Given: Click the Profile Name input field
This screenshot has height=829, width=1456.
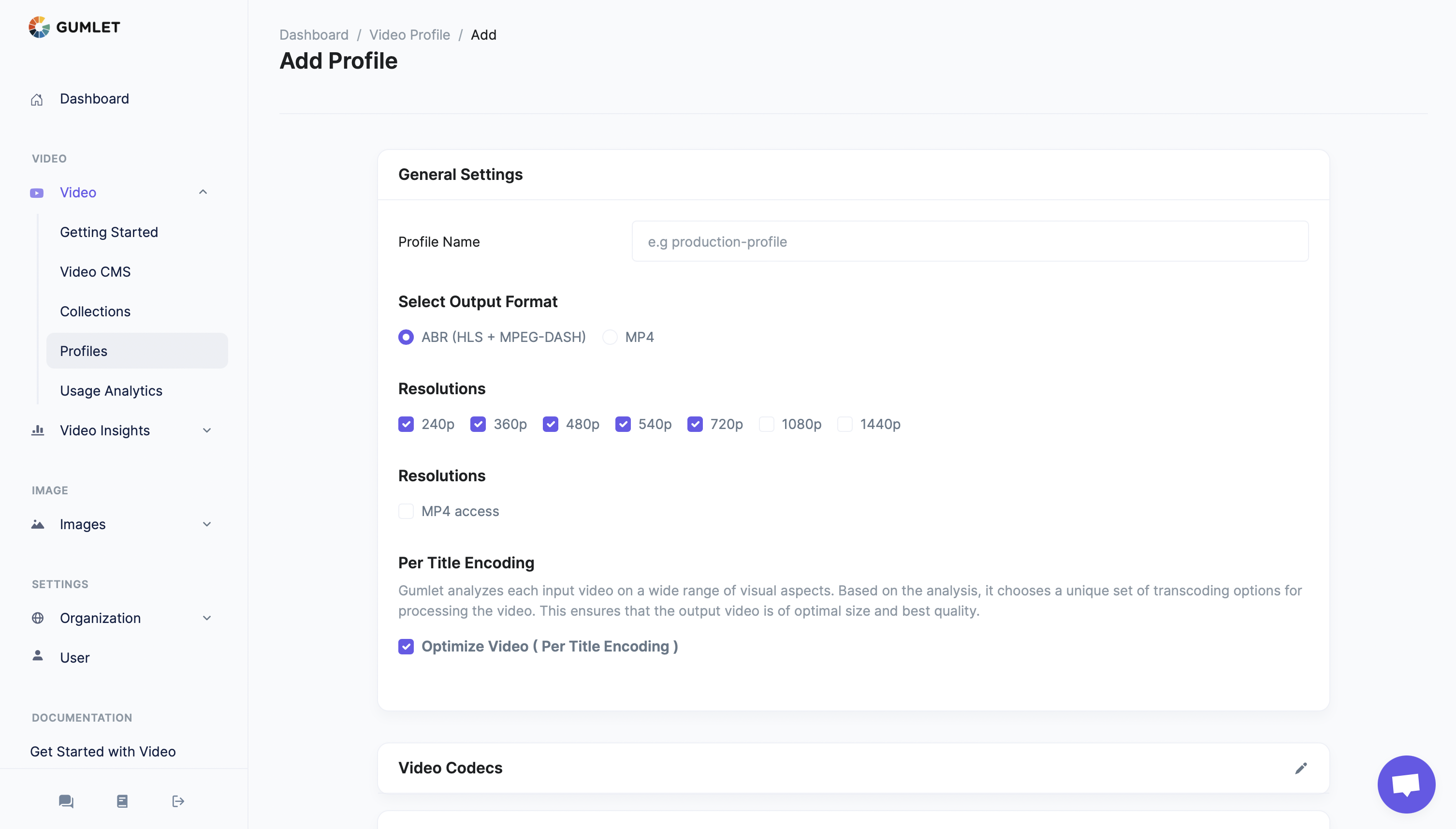Looking at the screenshot, I should 970,241.
